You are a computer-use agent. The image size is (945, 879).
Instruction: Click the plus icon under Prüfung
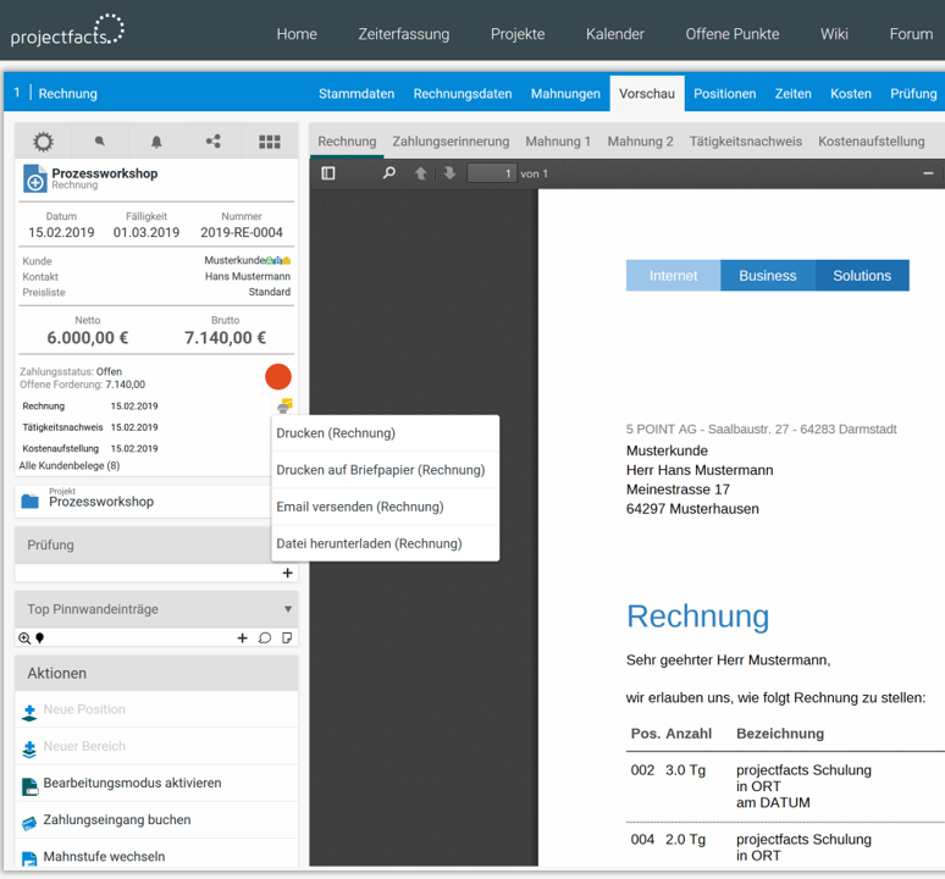287,573
